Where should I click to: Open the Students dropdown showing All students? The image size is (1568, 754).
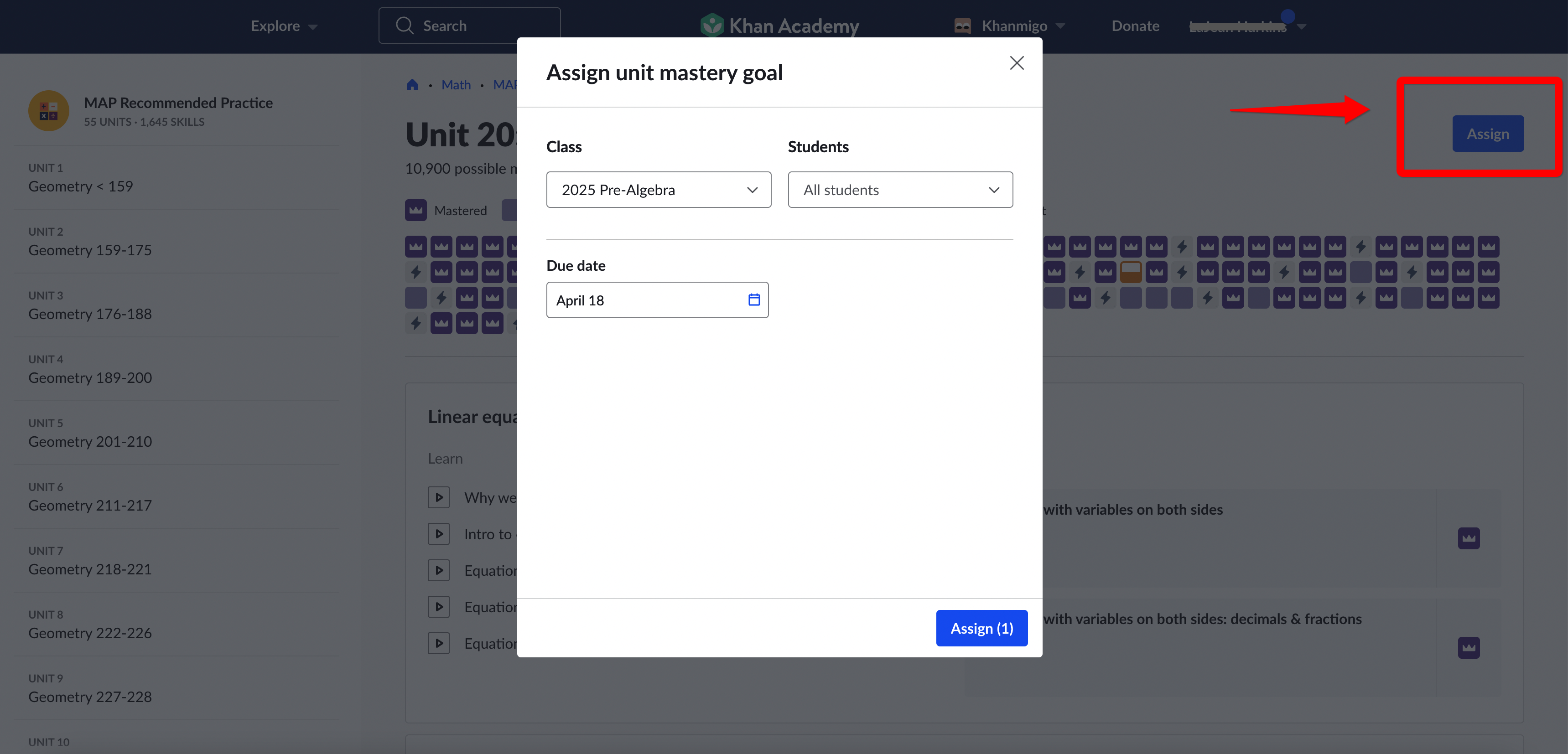pos(900,190)
